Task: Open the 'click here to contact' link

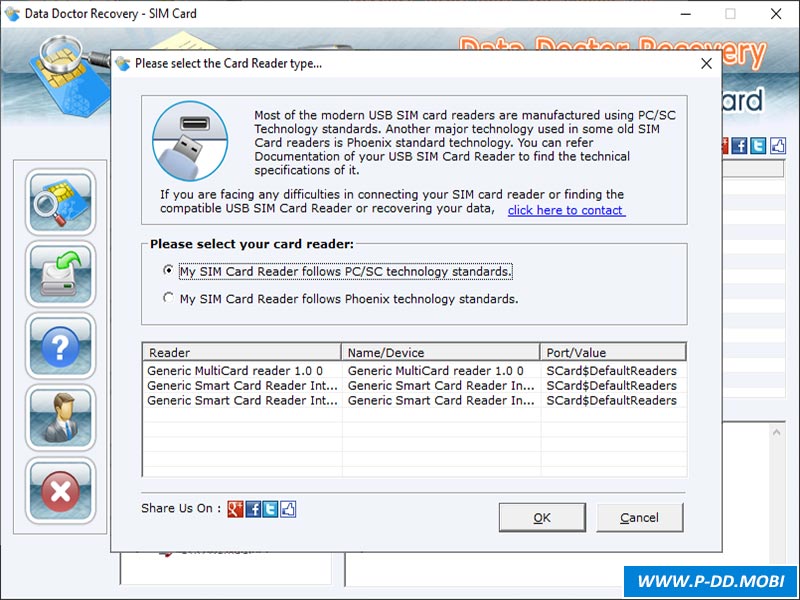Action: (566, 210)
